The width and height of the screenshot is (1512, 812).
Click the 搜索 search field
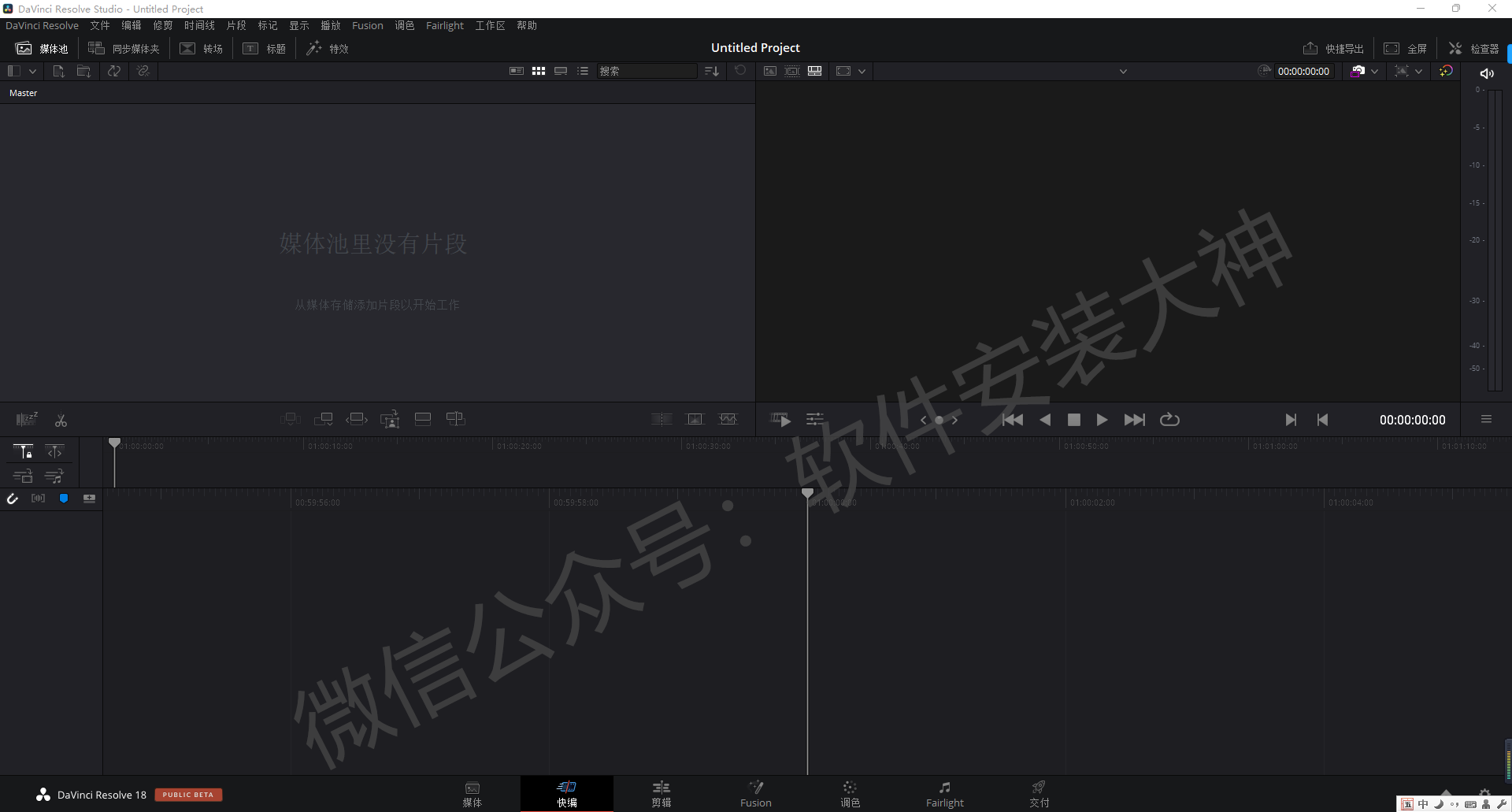tap(647, 71)
